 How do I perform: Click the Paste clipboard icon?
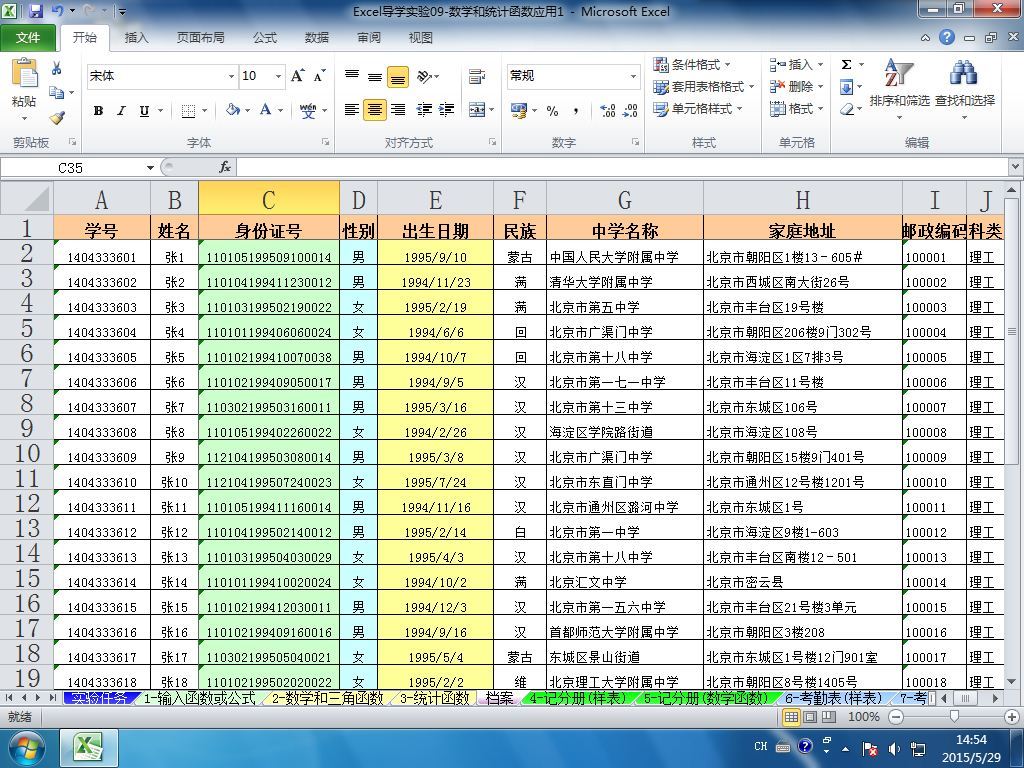24,73
